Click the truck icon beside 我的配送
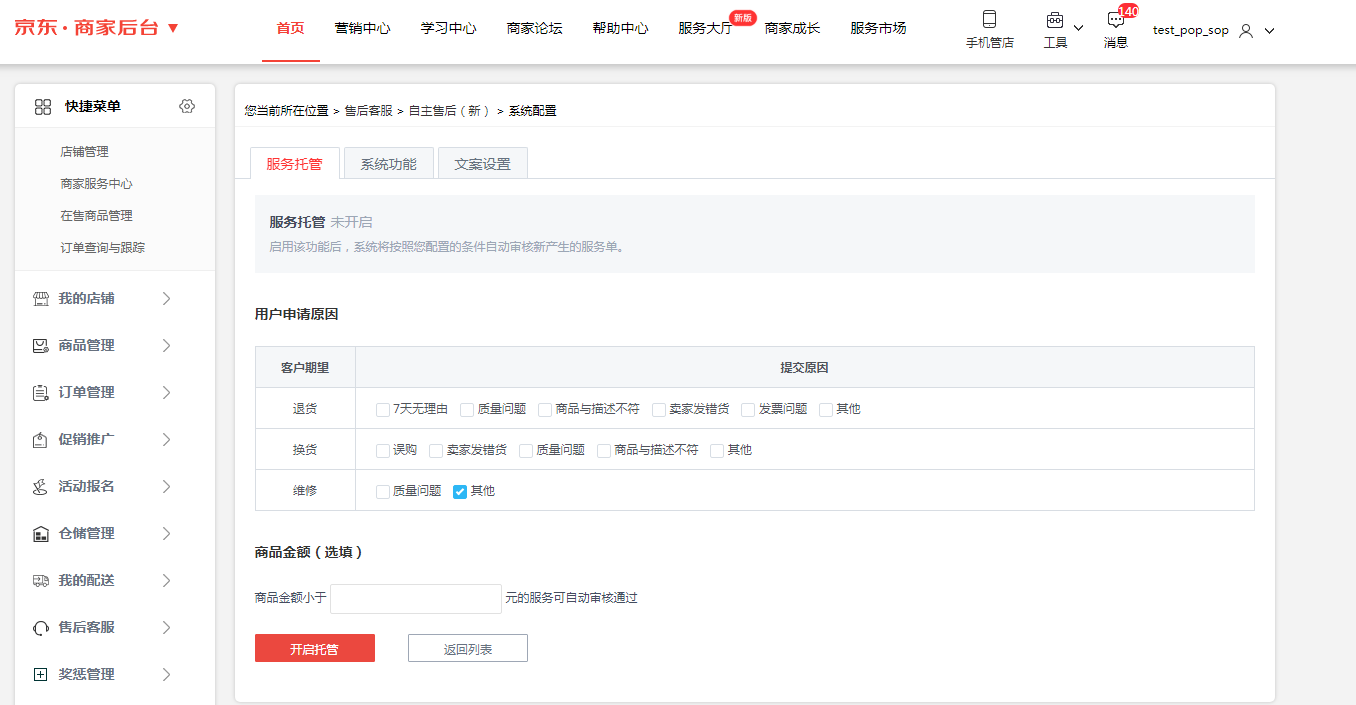The image size is (1356, 705). (41, 580)
